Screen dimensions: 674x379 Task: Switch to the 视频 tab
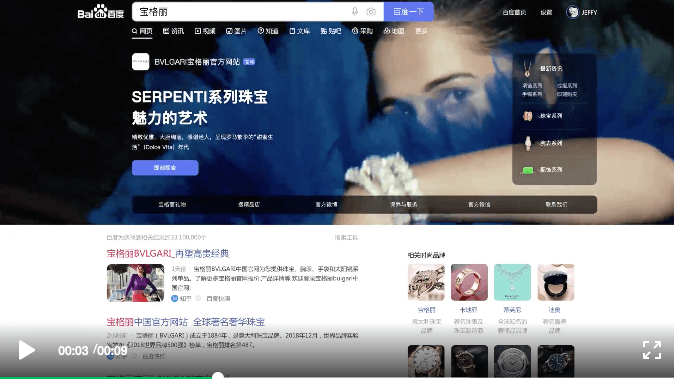pos(205,31)
